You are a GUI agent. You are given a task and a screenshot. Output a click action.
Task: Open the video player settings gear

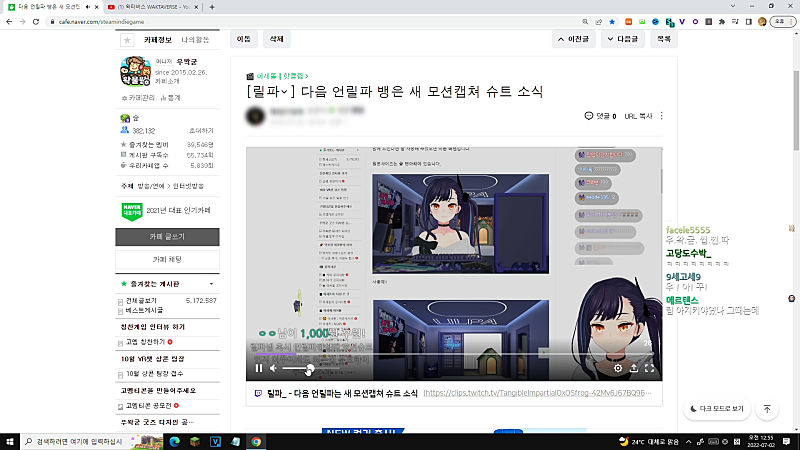coord(617,368)
